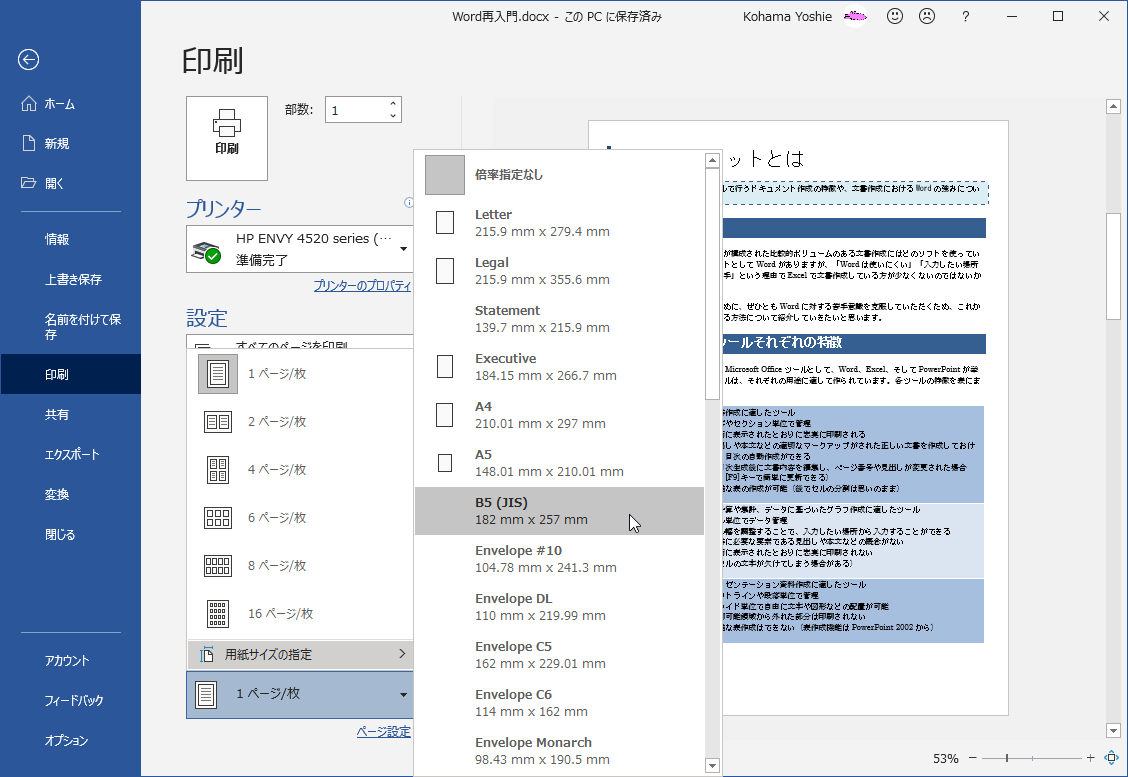Open 情報 in the backstage menu
Image resolution: width=1128 pixels, height=777 pixels.
pos(70,239)
